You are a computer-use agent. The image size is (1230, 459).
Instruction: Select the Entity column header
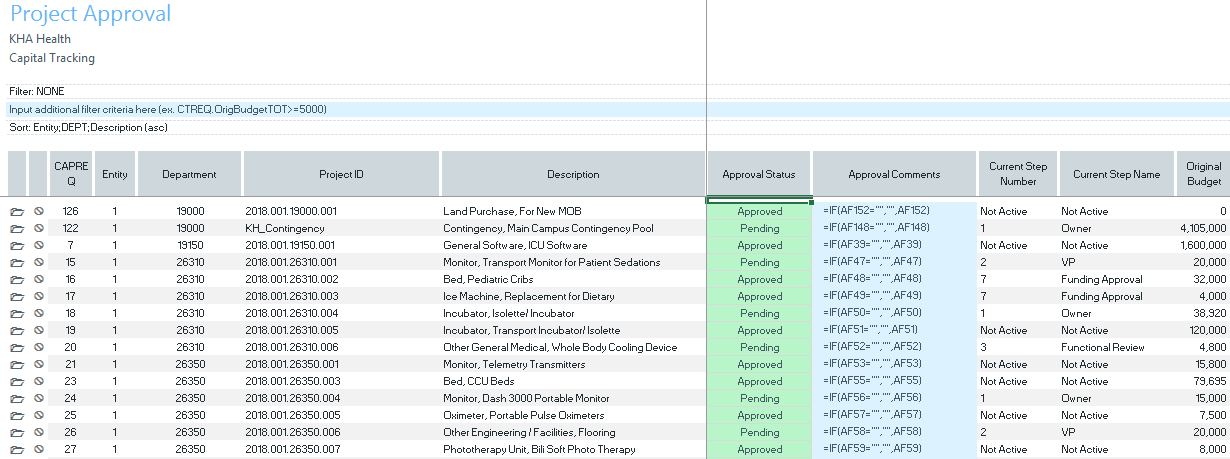click(115, 174)
